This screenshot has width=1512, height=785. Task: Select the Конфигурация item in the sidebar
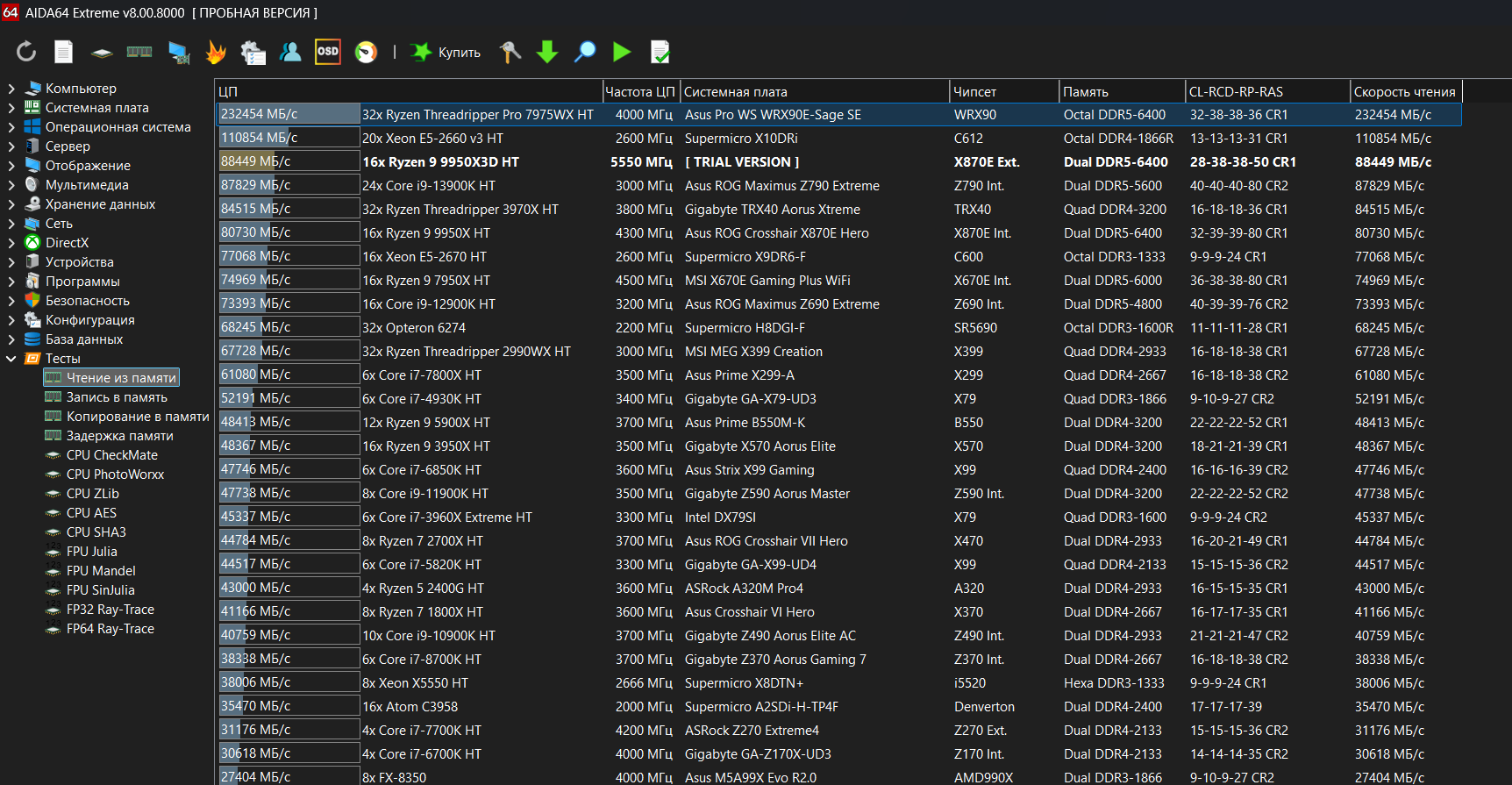80,320
